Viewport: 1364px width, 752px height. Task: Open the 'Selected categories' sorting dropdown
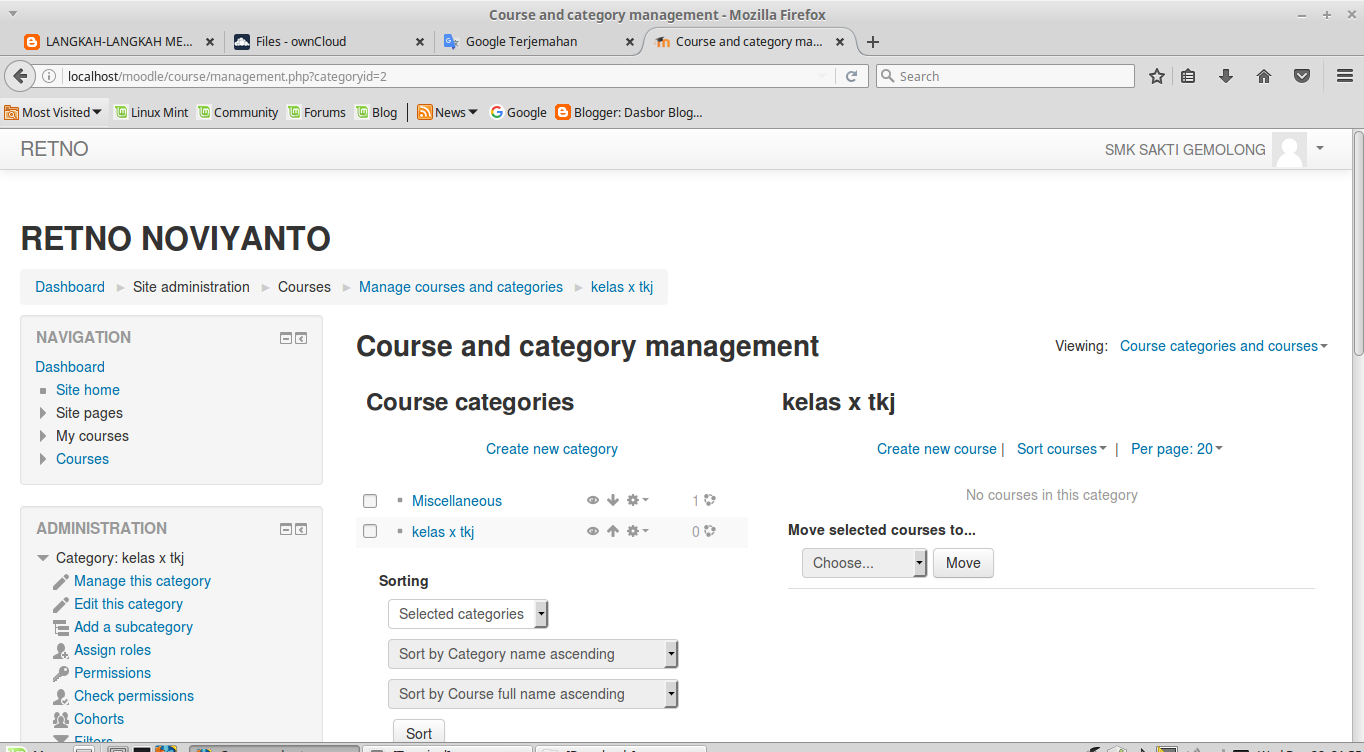468,614
